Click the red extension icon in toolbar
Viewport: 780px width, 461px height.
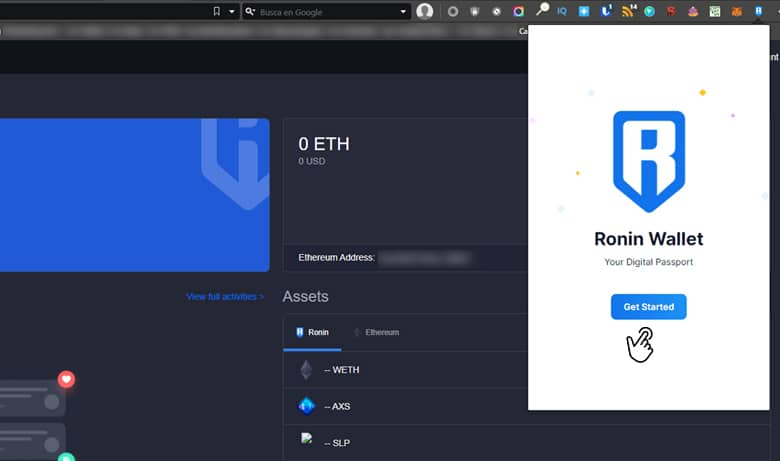tap(671, 11)
